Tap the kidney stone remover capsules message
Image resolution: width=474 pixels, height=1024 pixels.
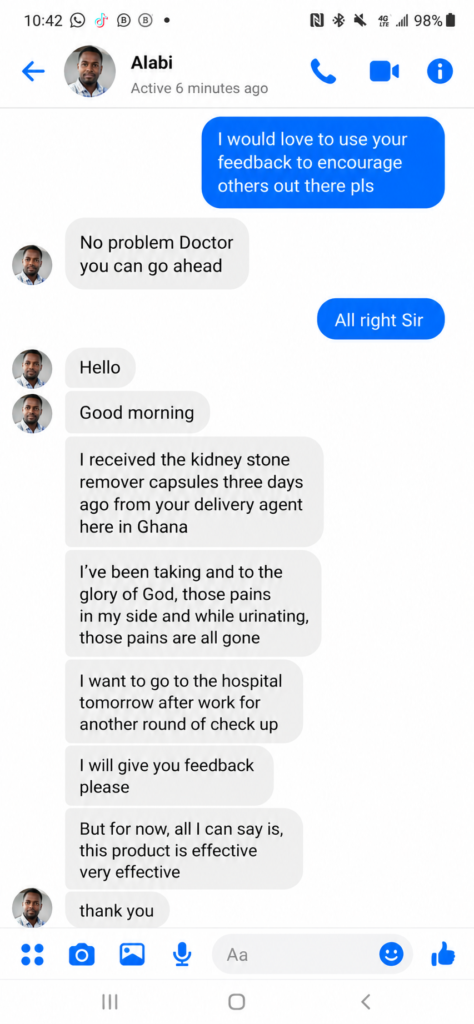(x=194, y=492)
